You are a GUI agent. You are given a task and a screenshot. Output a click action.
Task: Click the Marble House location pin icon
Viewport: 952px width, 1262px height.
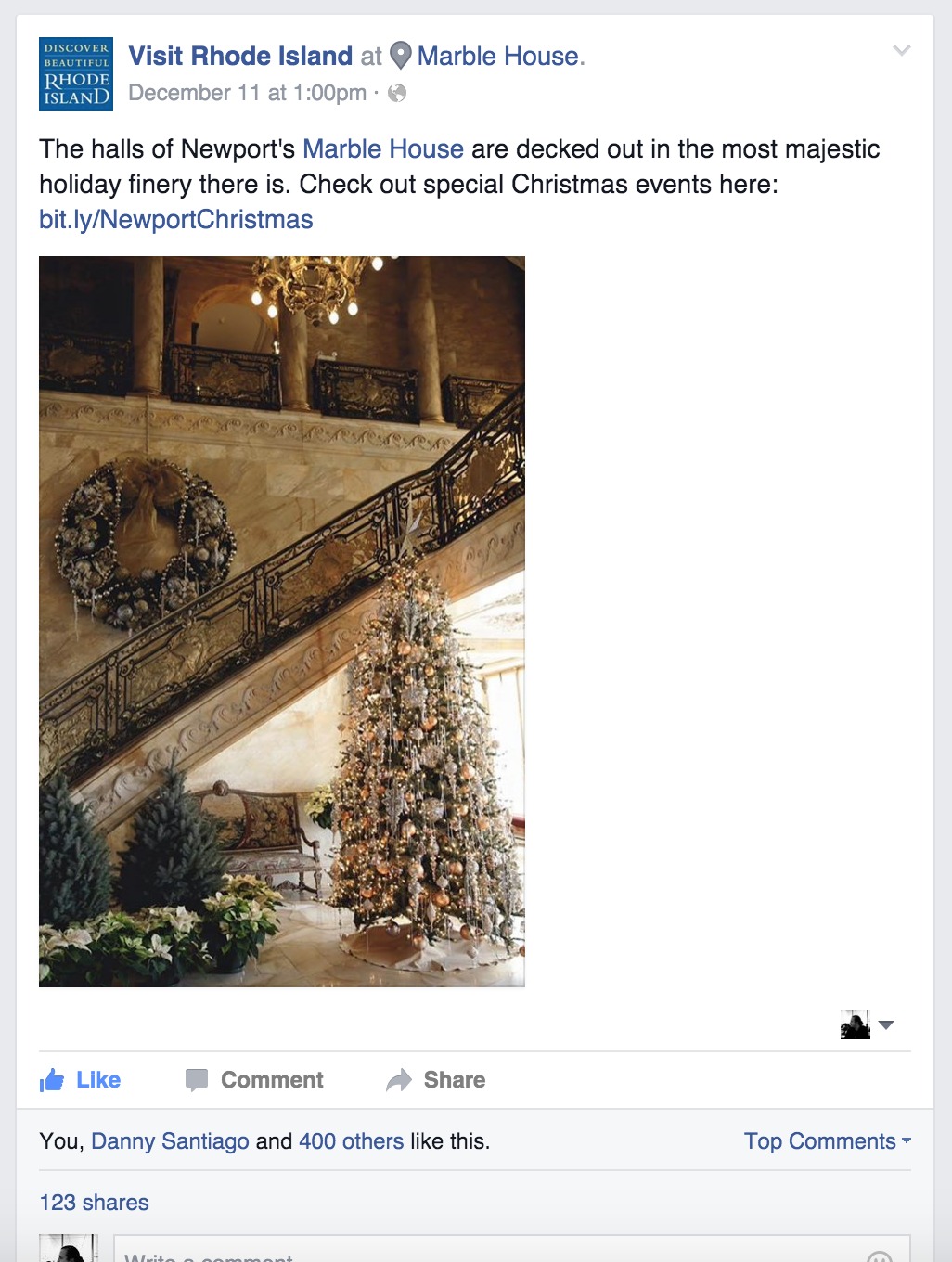(400, 56)
